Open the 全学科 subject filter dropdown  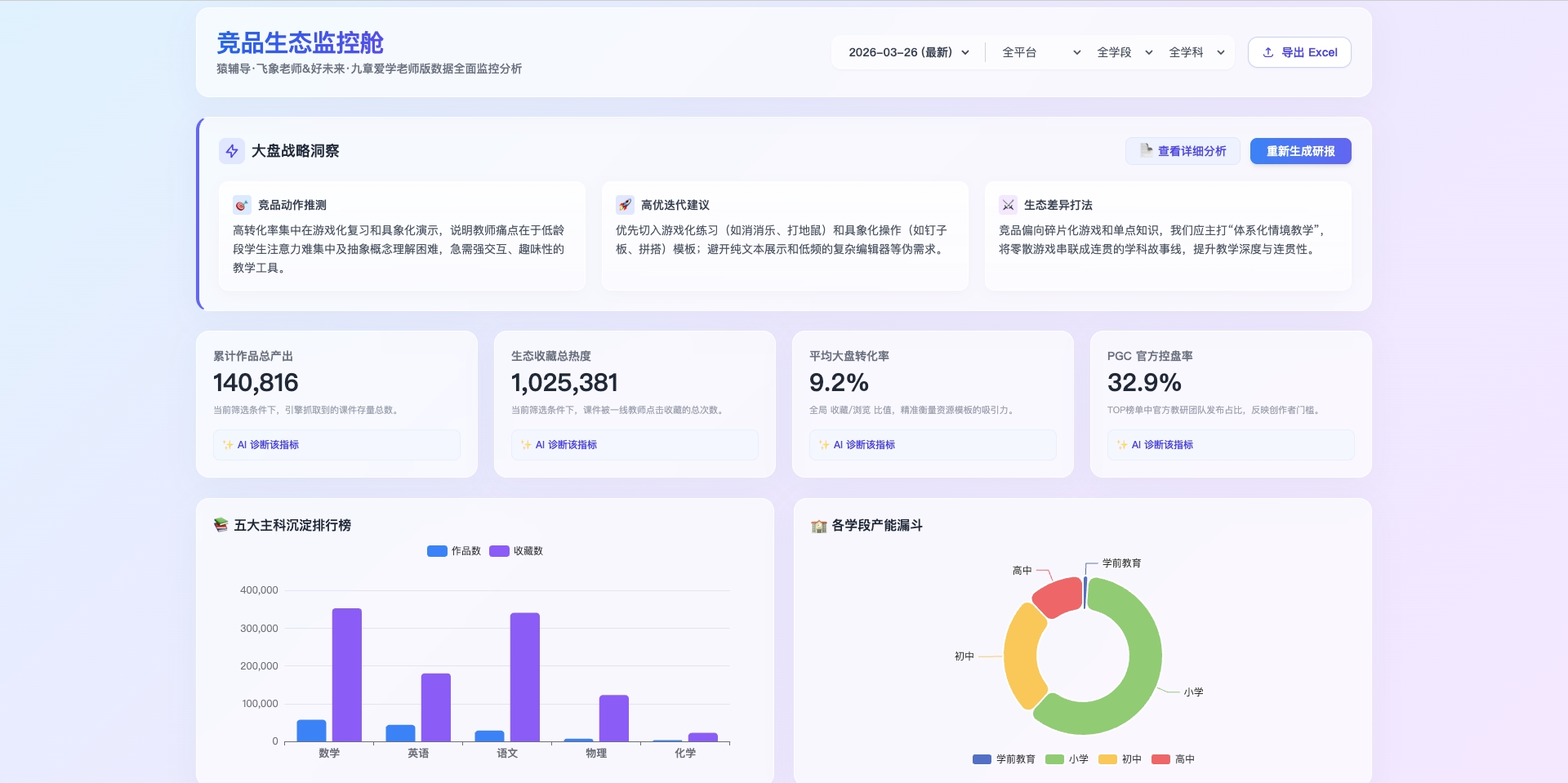point(1196,52)
